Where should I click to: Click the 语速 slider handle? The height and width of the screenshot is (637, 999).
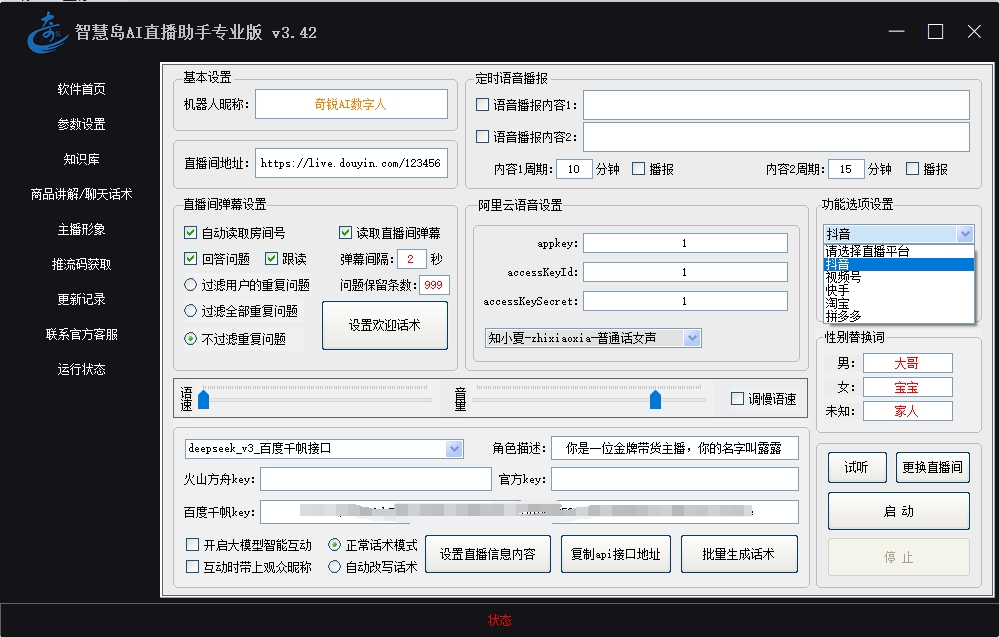pos(203,400)
